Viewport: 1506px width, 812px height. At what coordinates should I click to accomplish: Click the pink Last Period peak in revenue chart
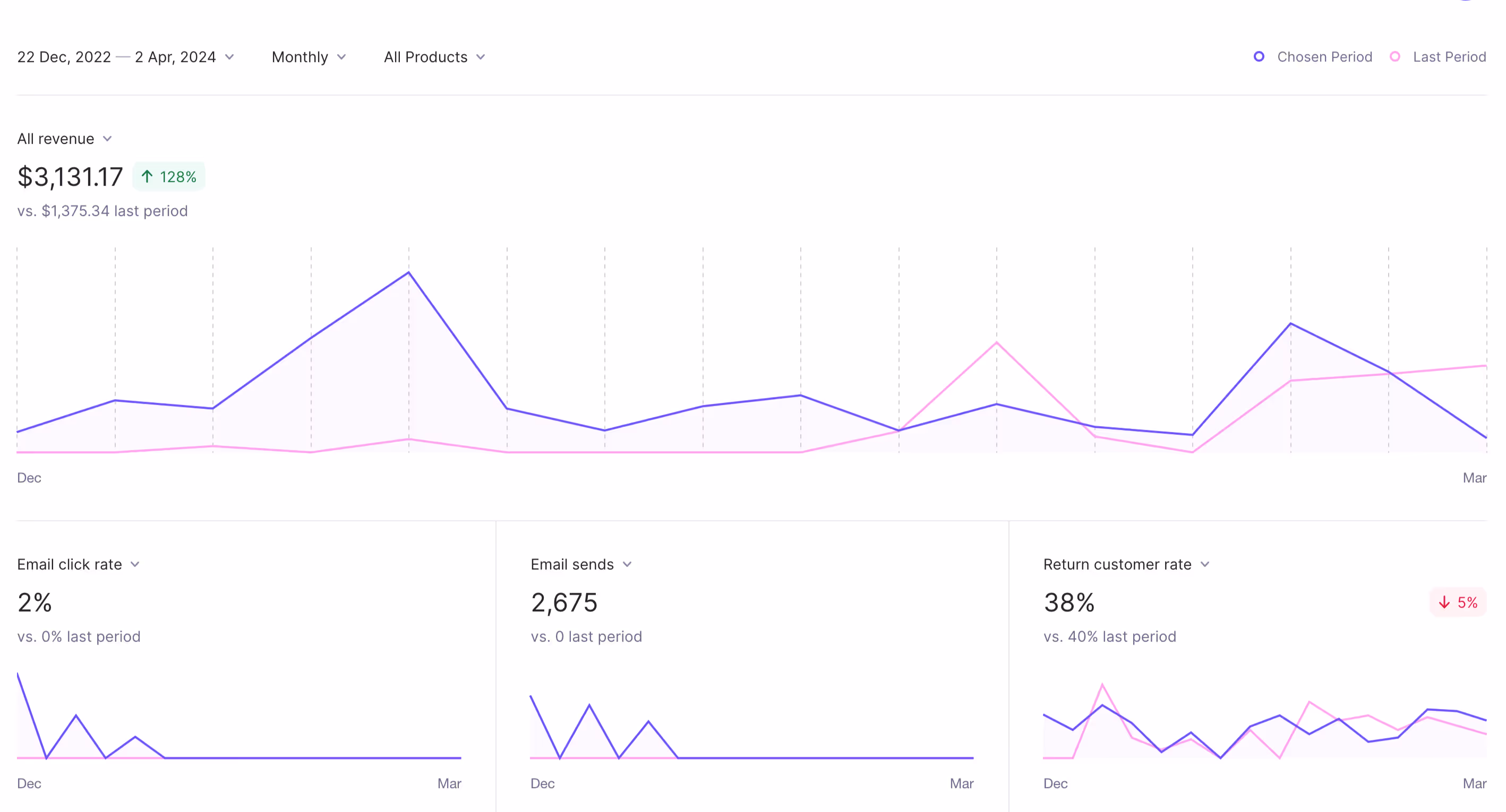pos(997,343)
